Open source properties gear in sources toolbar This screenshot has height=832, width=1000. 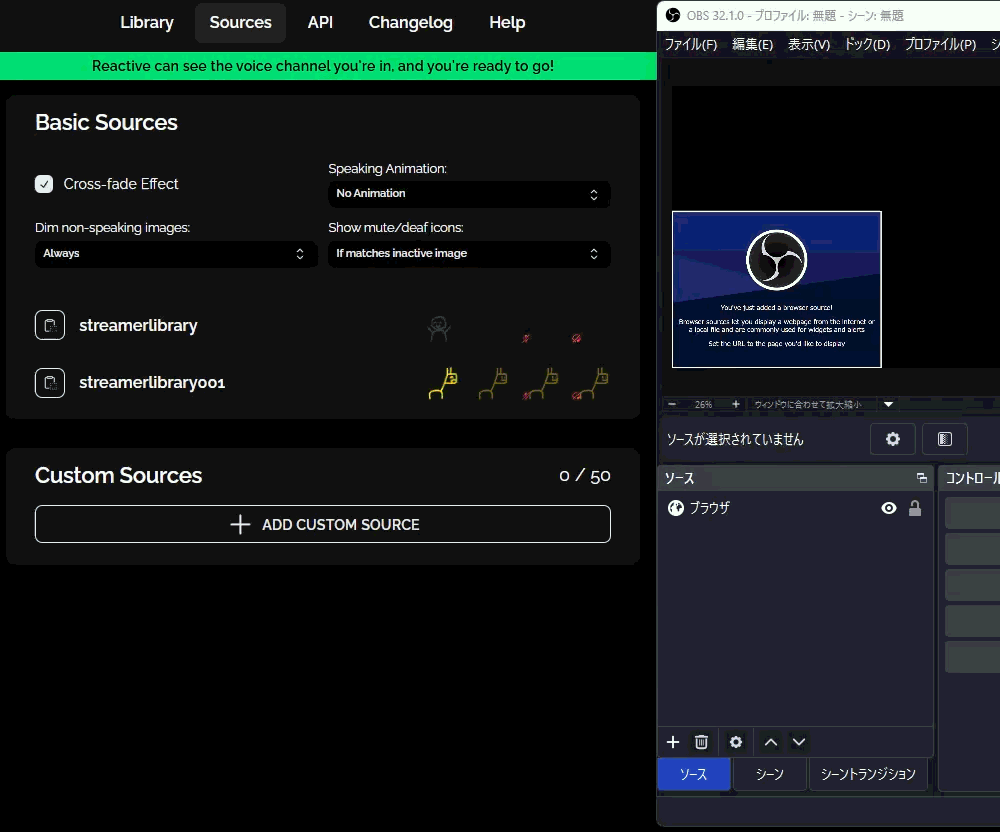(x=736, y=742)
